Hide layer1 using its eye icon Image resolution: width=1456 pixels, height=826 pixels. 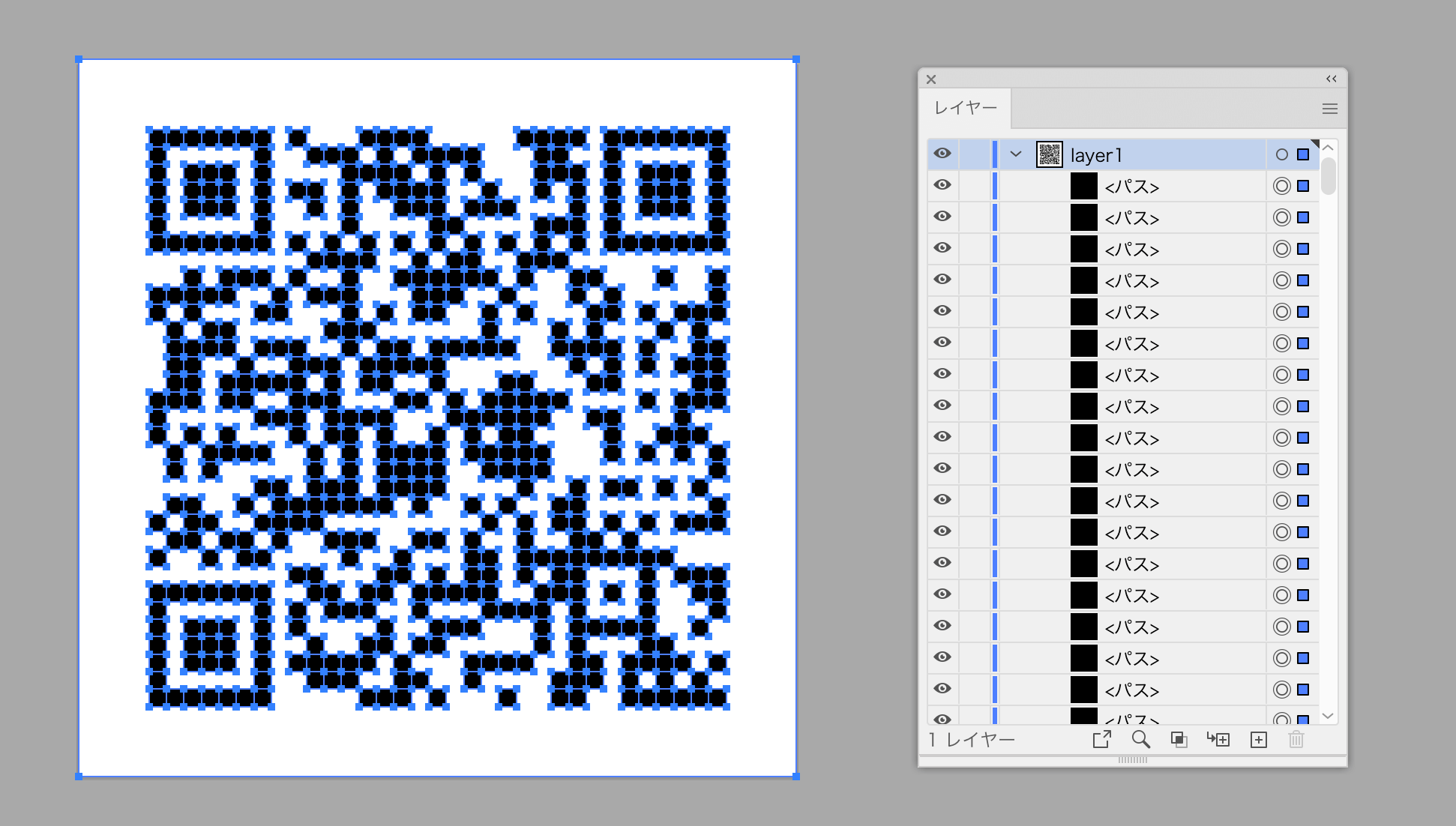click(942, 154)
